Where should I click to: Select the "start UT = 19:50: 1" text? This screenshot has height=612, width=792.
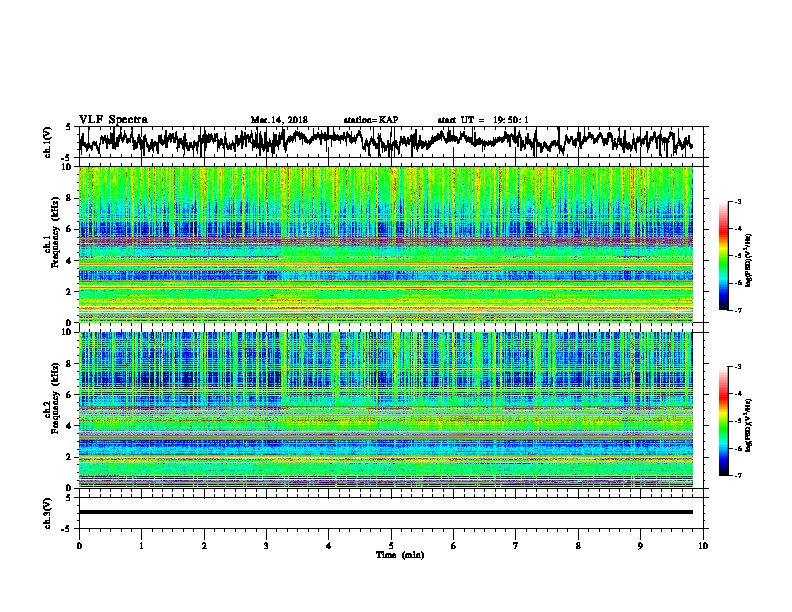(x=483, y=120)
